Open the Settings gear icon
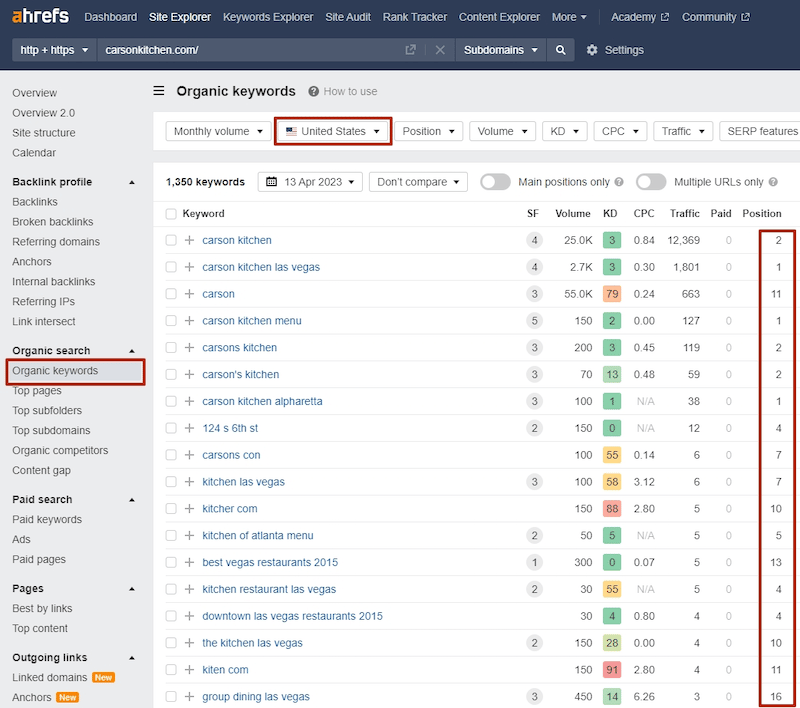800x708 pixels. 592,50
